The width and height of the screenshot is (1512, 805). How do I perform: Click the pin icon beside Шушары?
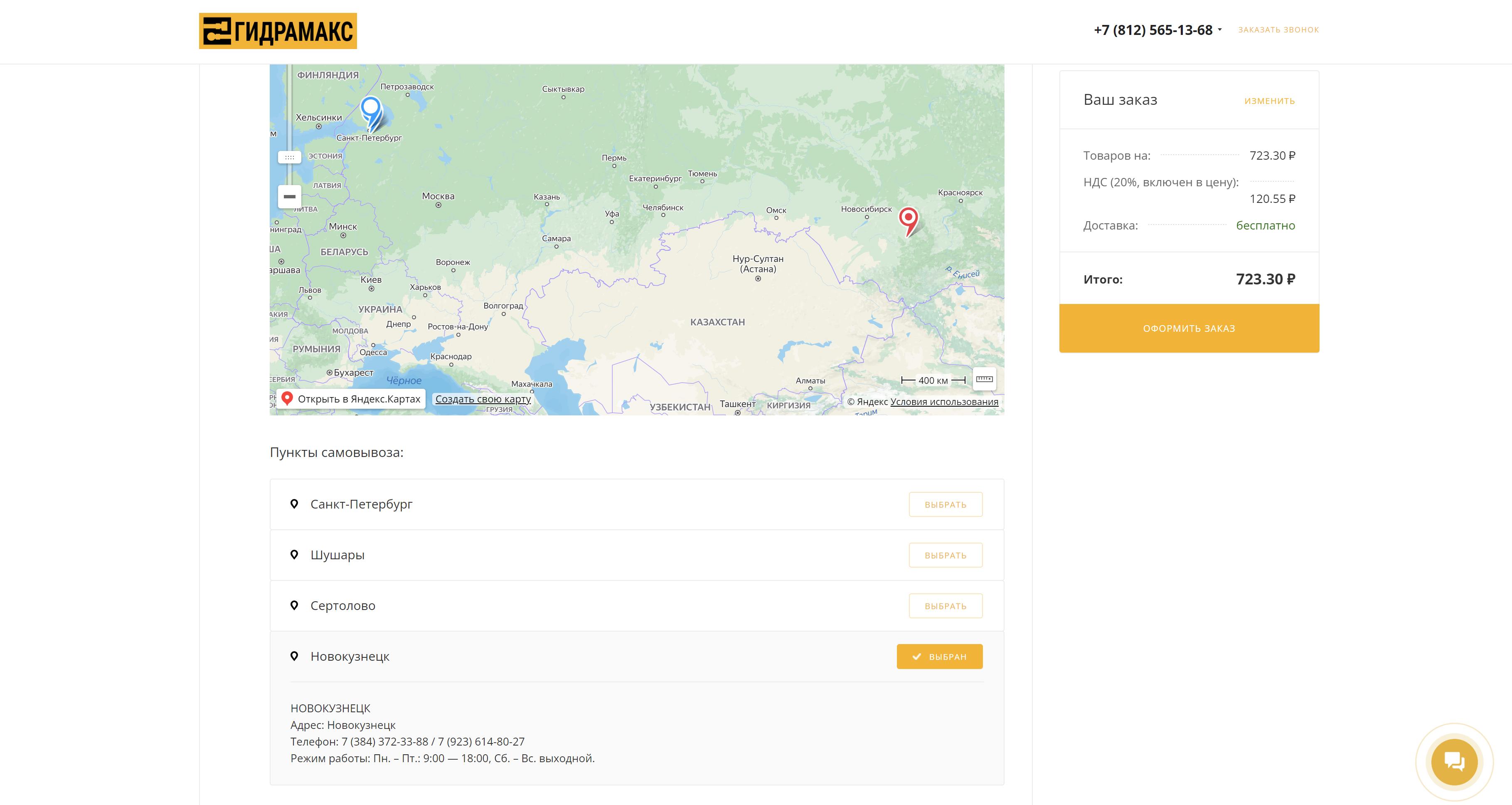(x=295, y=555)
